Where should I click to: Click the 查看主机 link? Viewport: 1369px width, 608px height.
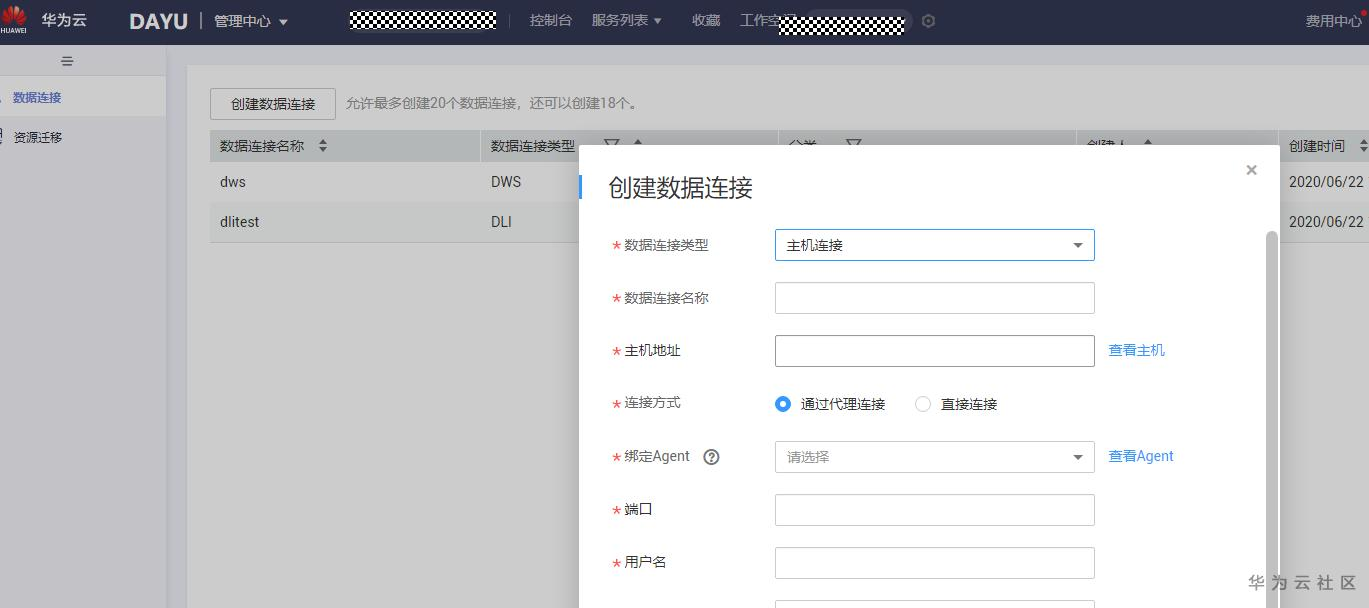(x=1136, y=350)
